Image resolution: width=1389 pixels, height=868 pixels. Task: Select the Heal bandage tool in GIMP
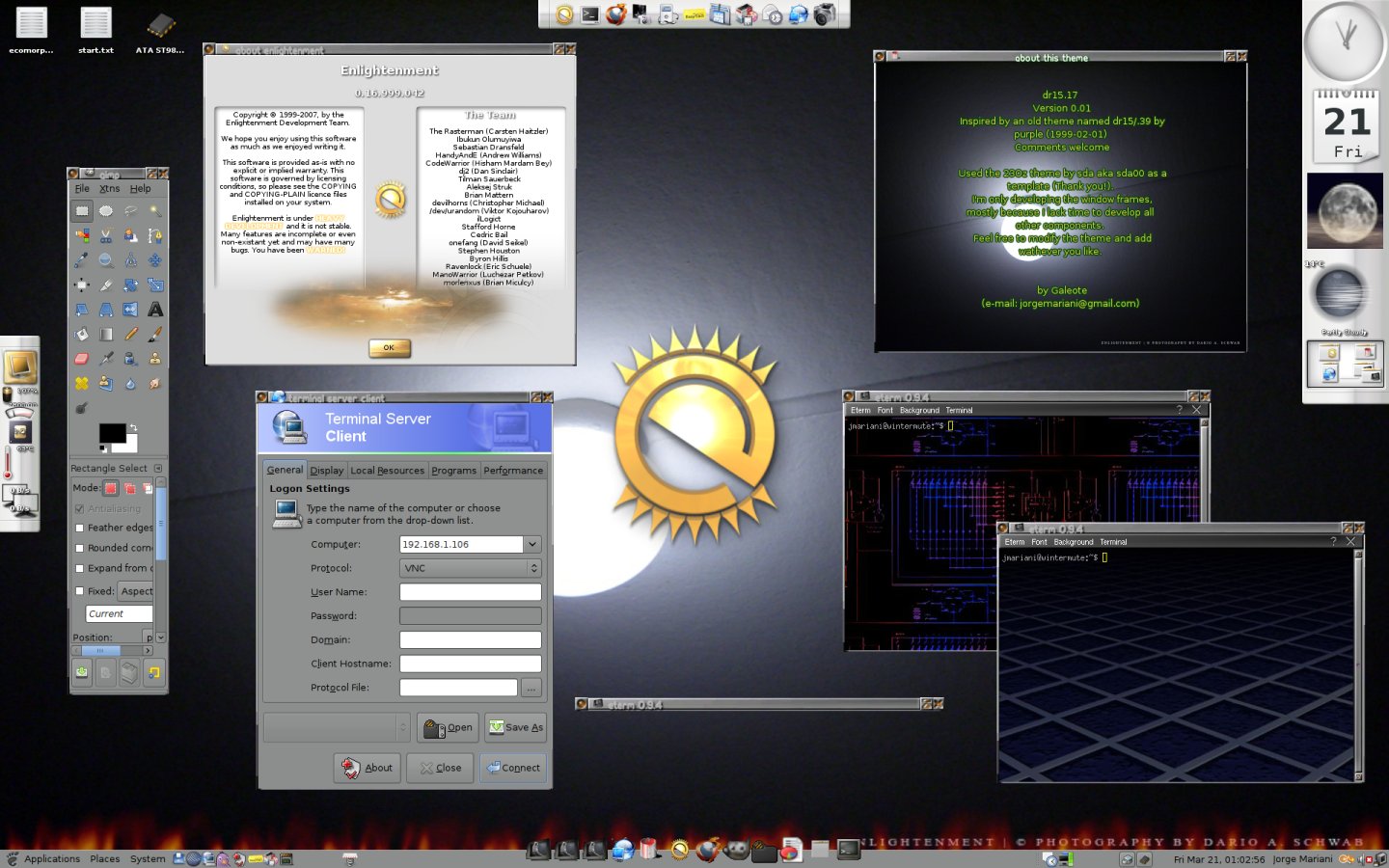point(82,383)
